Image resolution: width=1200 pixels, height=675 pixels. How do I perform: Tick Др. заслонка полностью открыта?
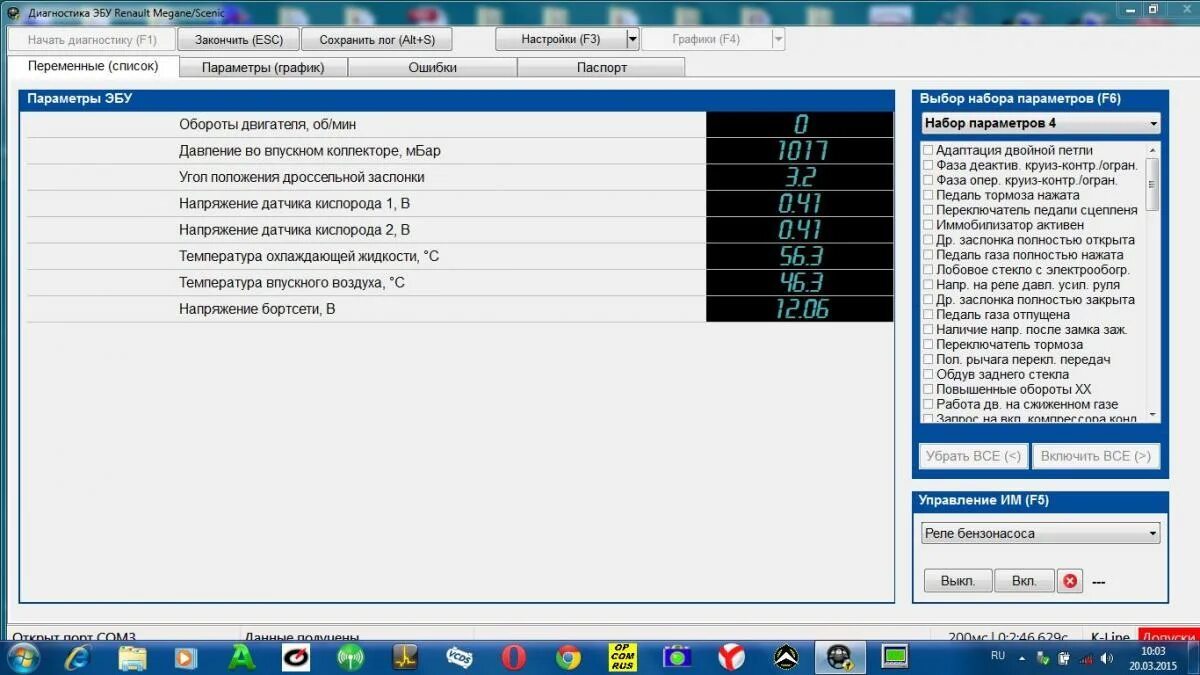click(928, 240)
